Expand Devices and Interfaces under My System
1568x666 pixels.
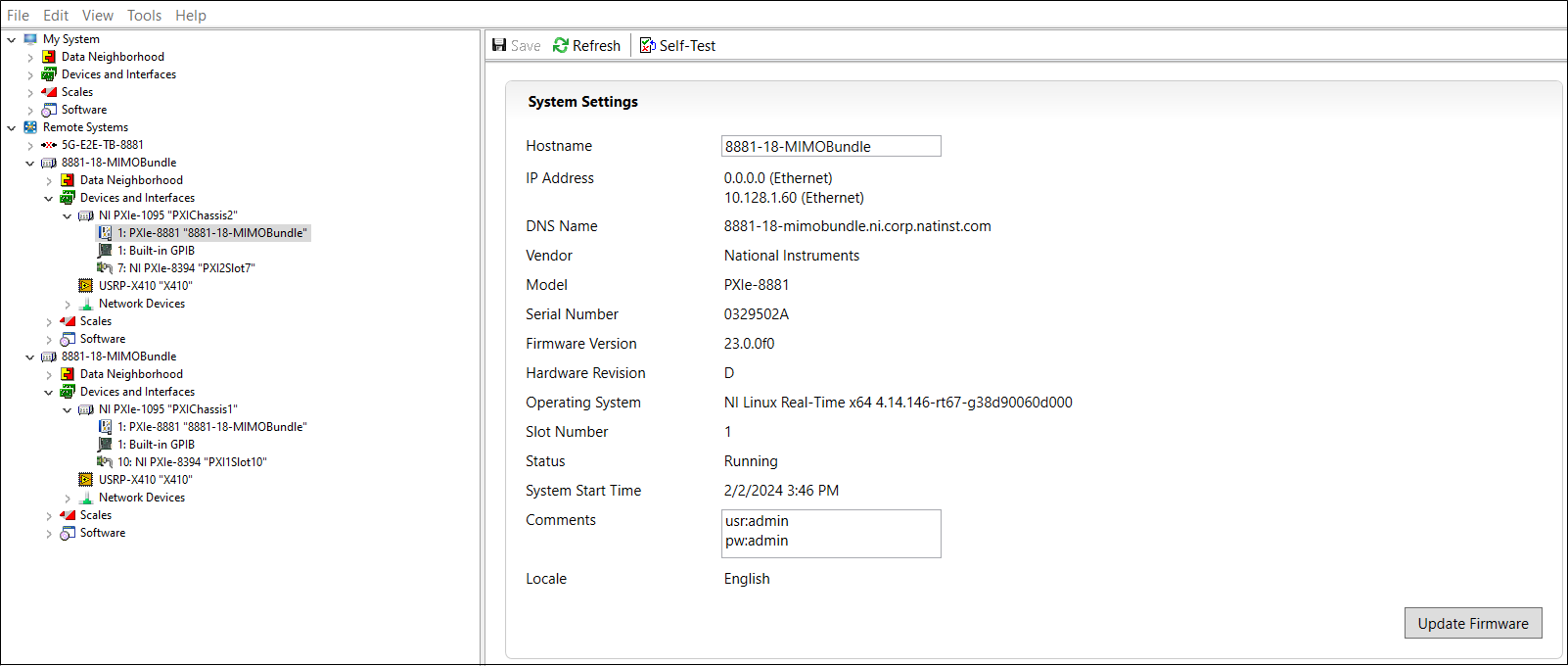point(30,74)
